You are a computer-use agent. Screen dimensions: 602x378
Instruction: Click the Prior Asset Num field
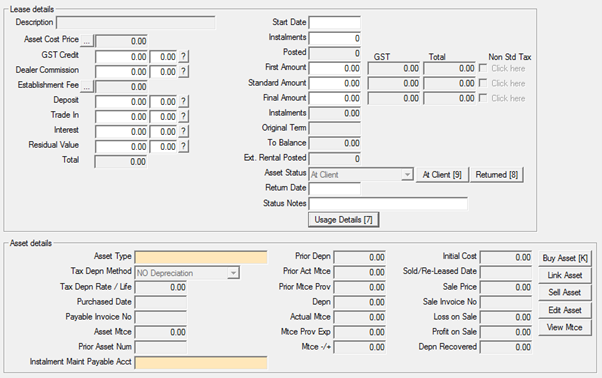[160, 347]
